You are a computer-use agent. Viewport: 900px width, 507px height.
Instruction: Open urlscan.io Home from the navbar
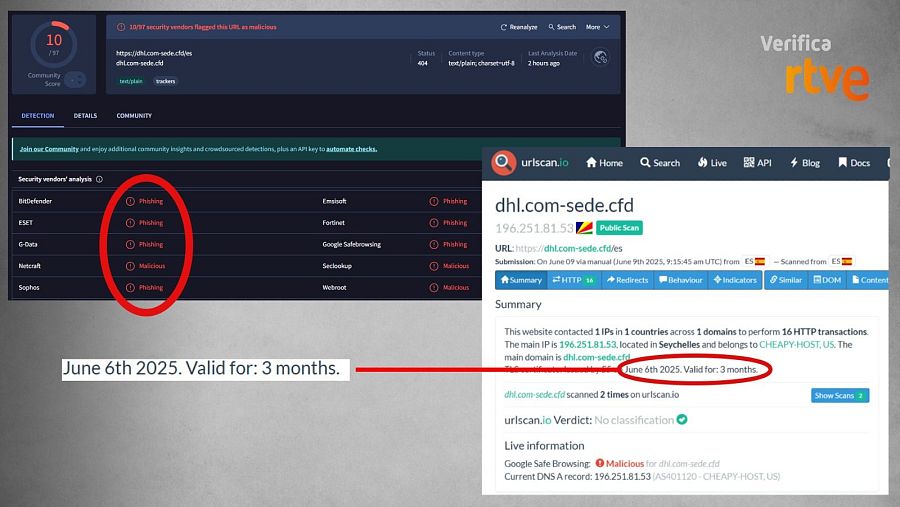point(604,163)
